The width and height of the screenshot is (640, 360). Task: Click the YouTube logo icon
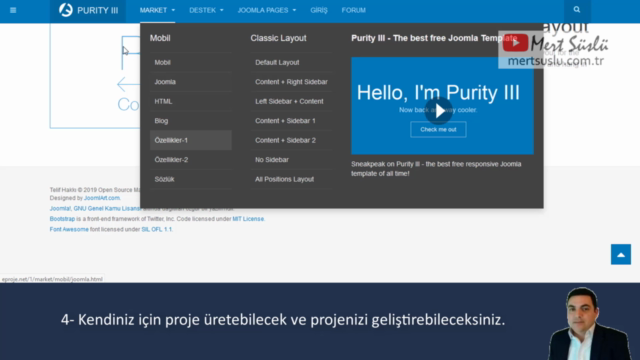[x=515, y=42]
